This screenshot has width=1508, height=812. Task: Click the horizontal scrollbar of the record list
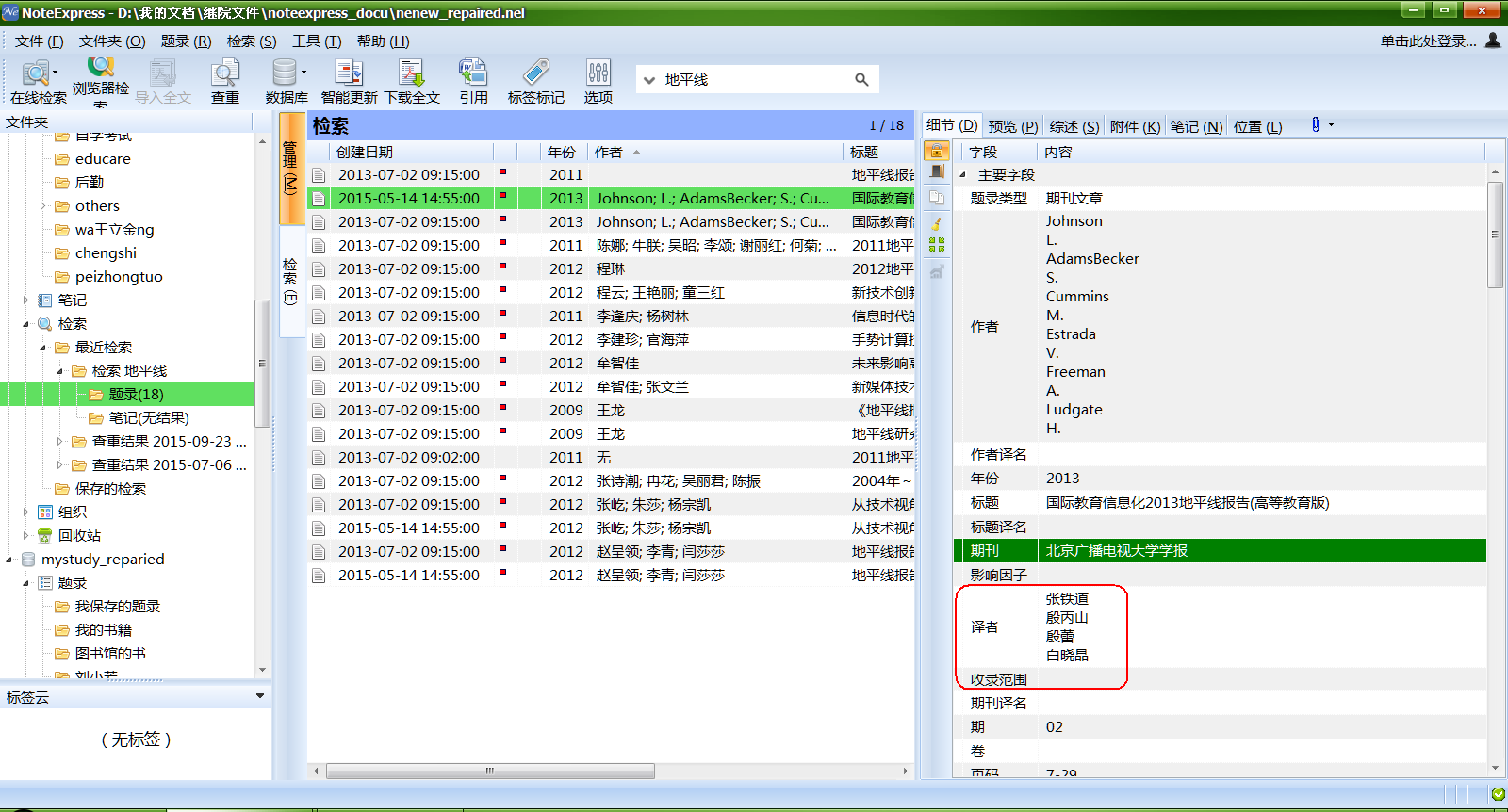click(490, 771)
